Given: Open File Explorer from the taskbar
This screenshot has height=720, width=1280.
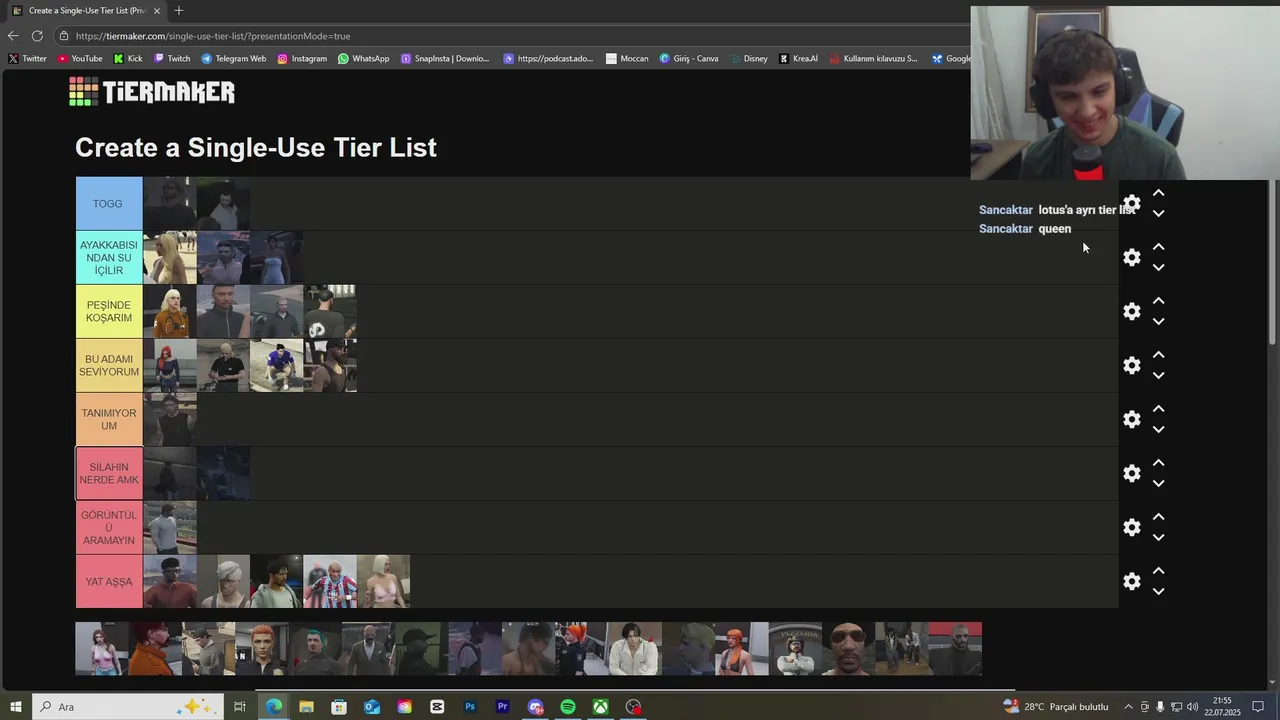Looking at the screenshot, I should [x=306, y=707].
